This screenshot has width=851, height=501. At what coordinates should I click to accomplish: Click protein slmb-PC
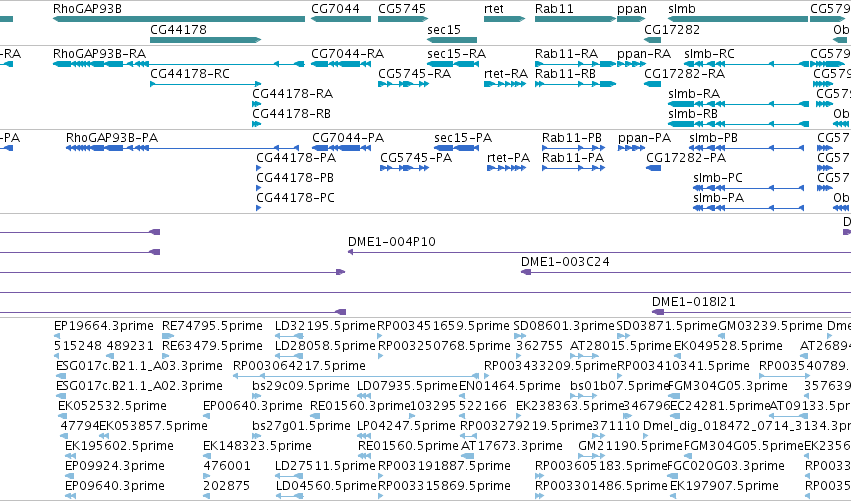point(717,177)
